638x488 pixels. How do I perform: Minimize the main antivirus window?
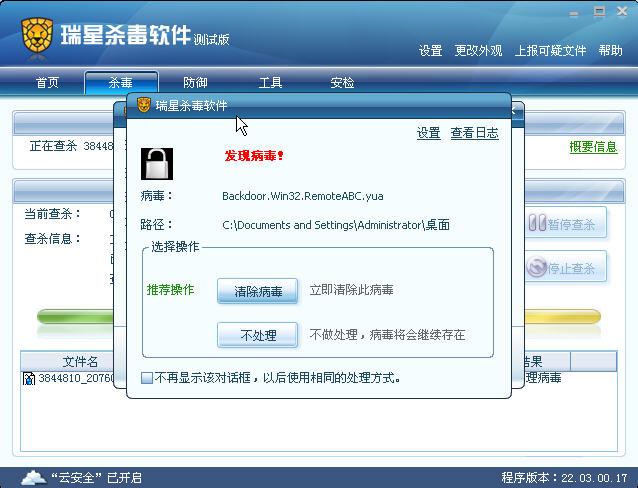point(574,14)
